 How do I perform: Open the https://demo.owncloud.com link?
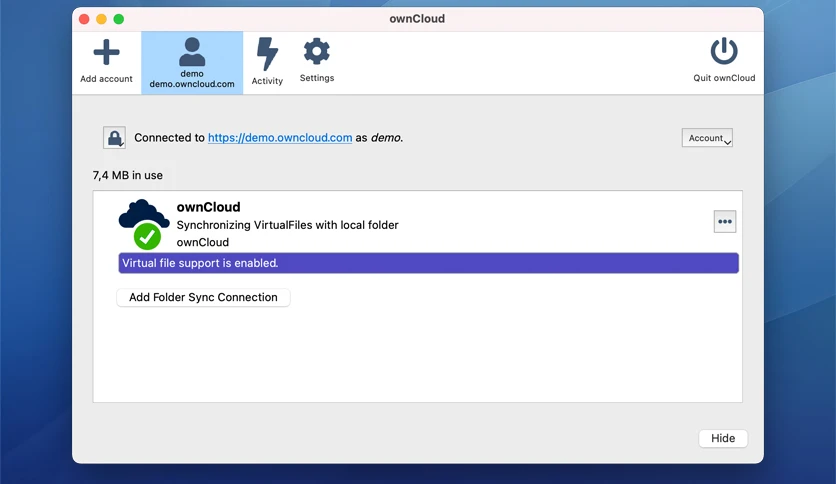[280, 138]
